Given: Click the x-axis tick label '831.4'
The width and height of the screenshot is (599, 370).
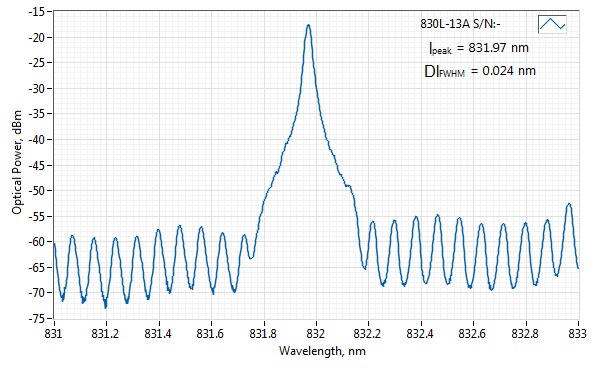Looking at the screenshot, I should coord(158,334).
